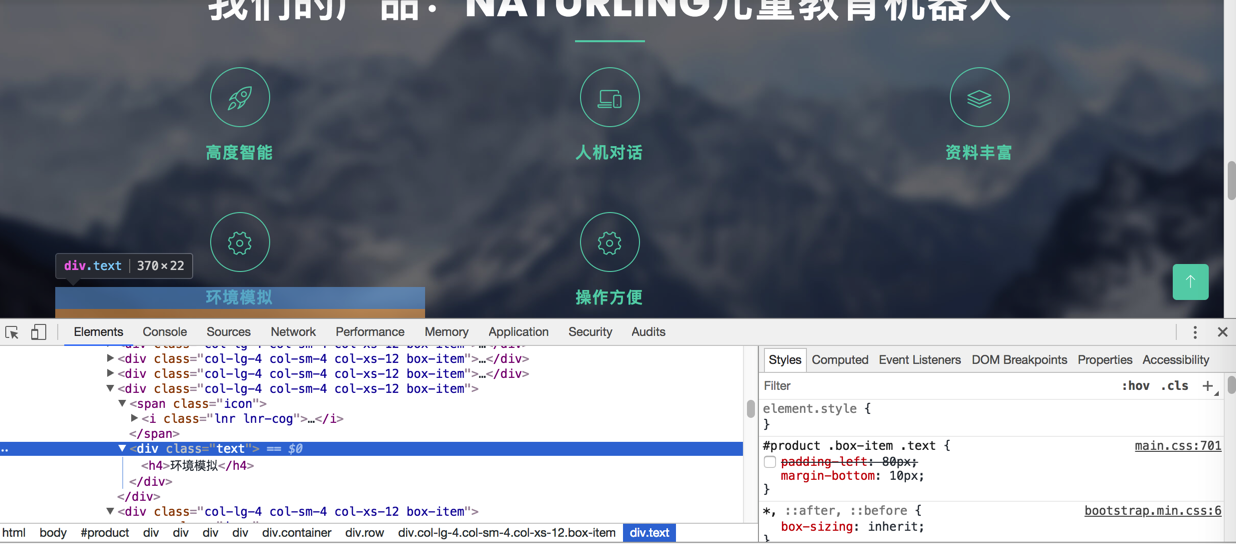Click the 资料丰富 heading on page

pos(980,153)
